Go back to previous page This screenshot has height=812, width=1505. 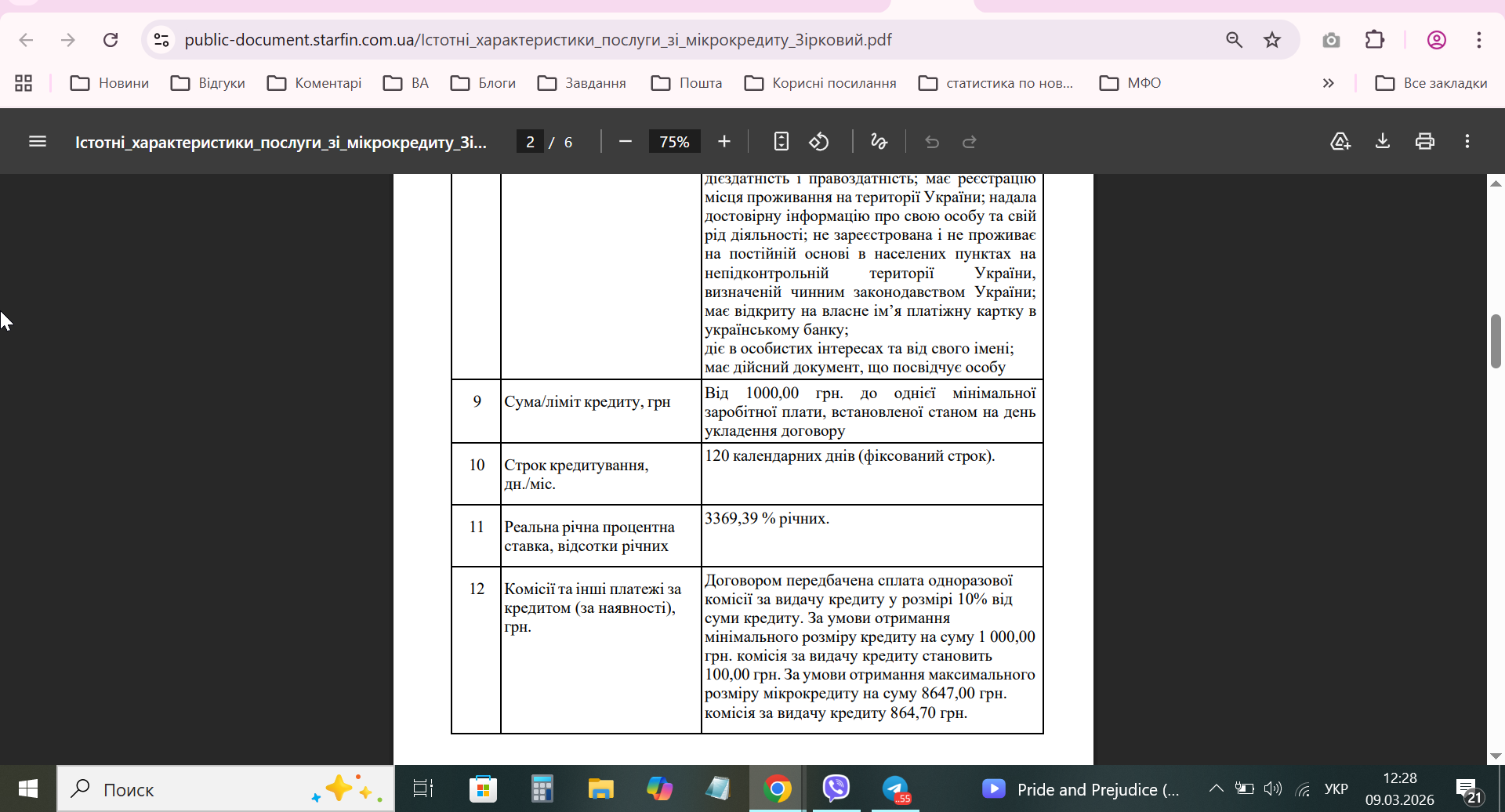tap(26, 40)
